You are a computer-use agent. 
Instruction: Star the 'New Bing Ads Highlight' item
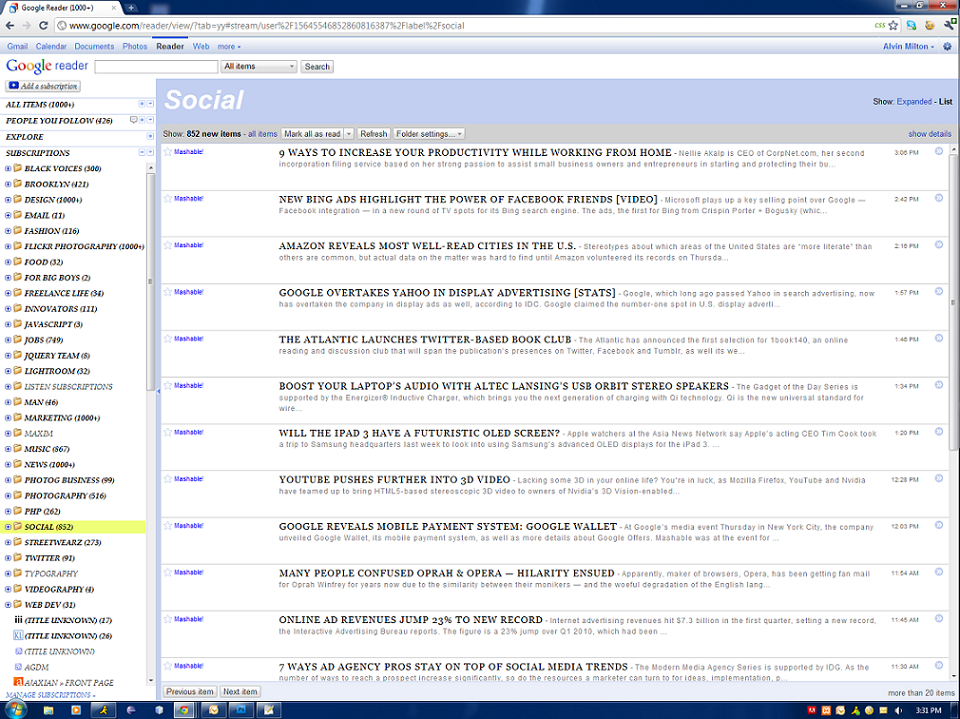168,198
